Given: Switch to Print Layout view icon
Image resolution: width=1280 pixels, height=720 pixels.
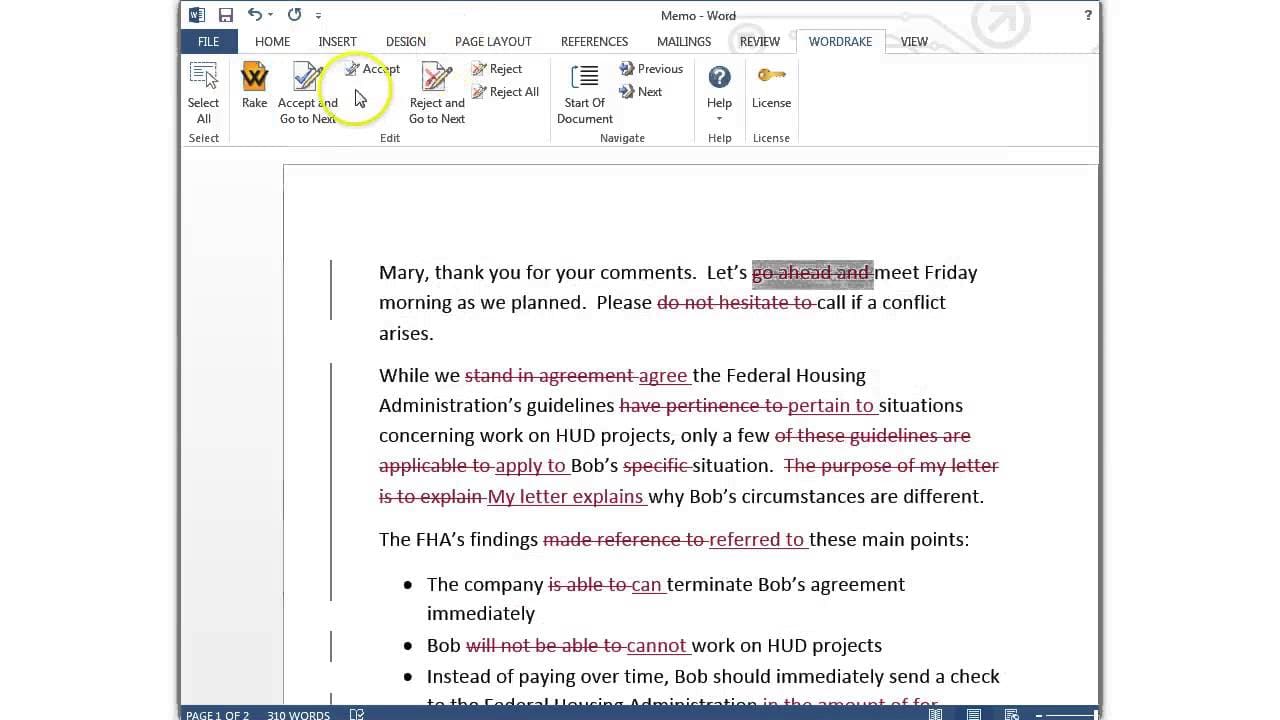Looking at the screenshot, I should (x=973, y=714).
